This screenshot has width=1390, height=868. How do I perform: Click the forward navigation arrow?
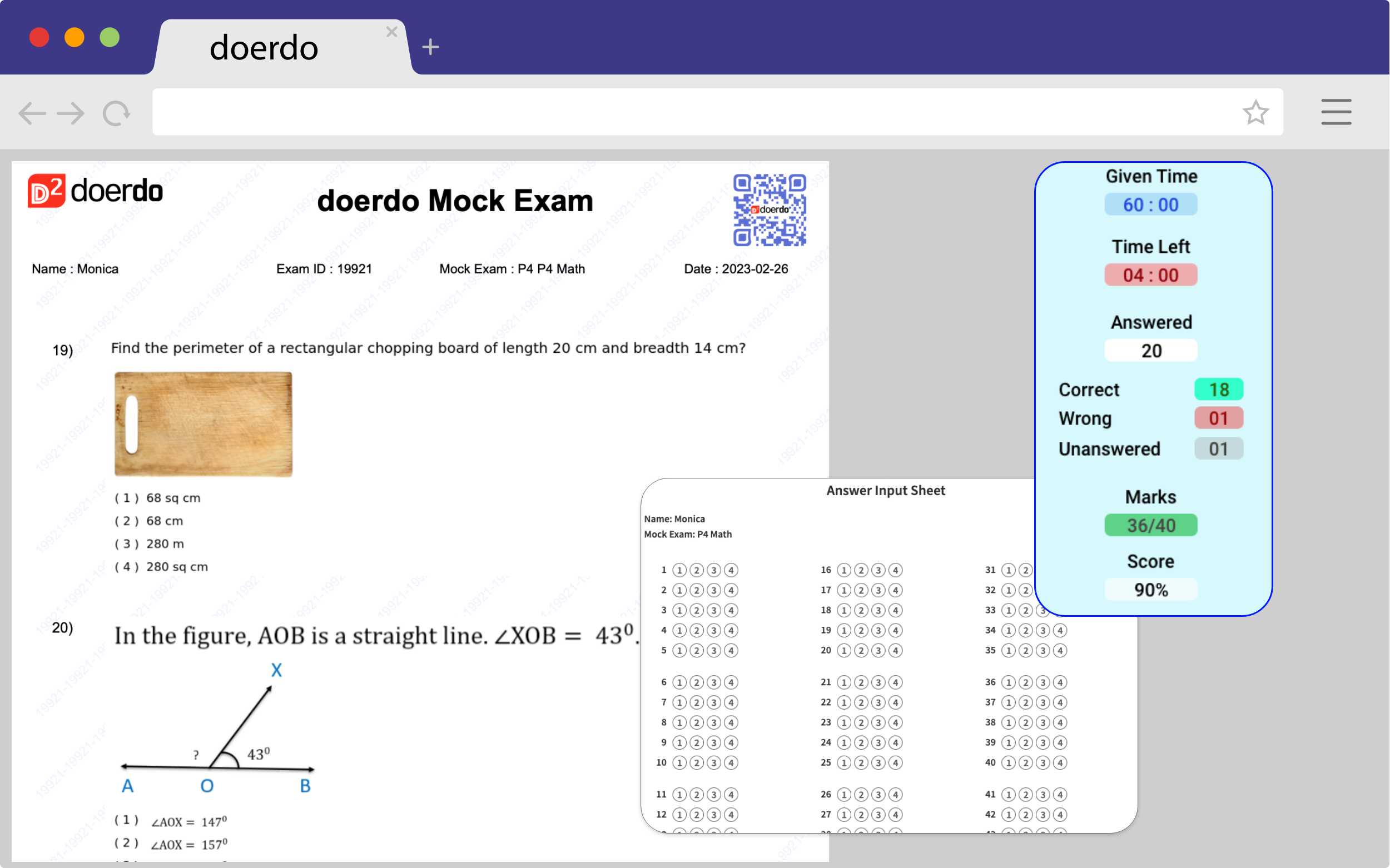(71, 112)
